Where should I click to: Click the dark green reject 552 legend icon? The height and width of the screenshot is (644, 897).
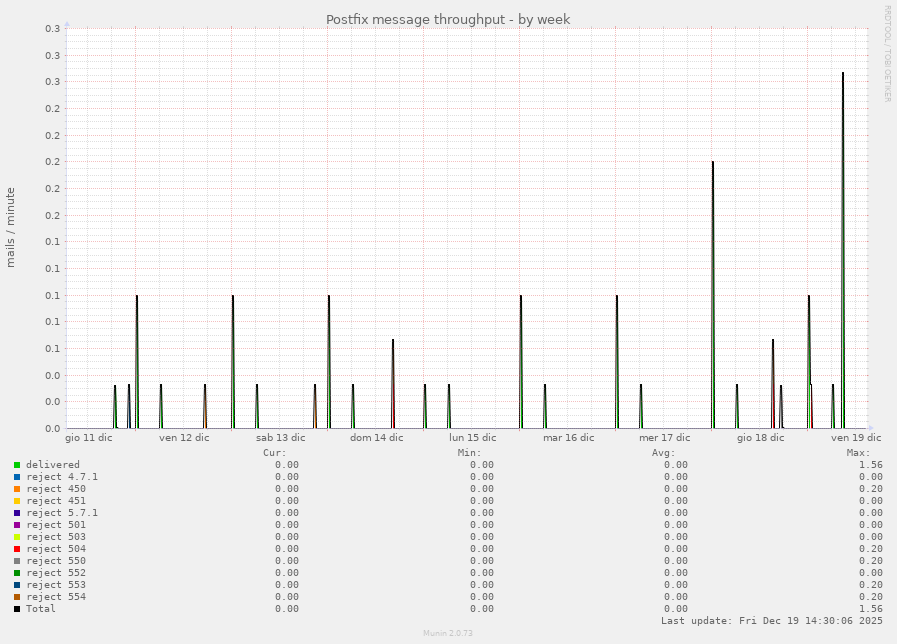pyautogui.click(x=16, y=572)
